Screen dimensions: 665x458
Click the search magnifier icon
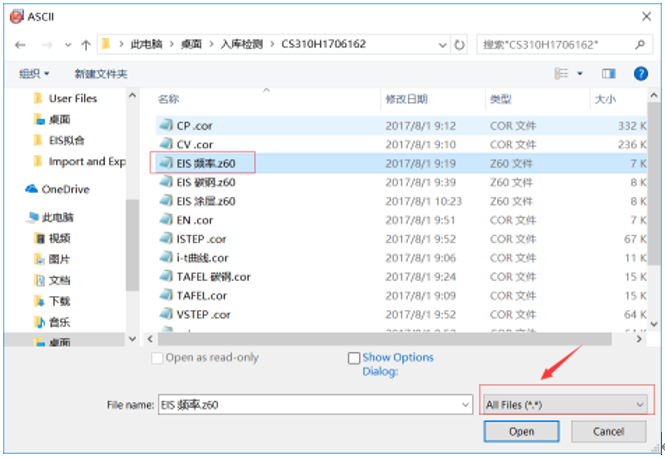coord(640,44)
